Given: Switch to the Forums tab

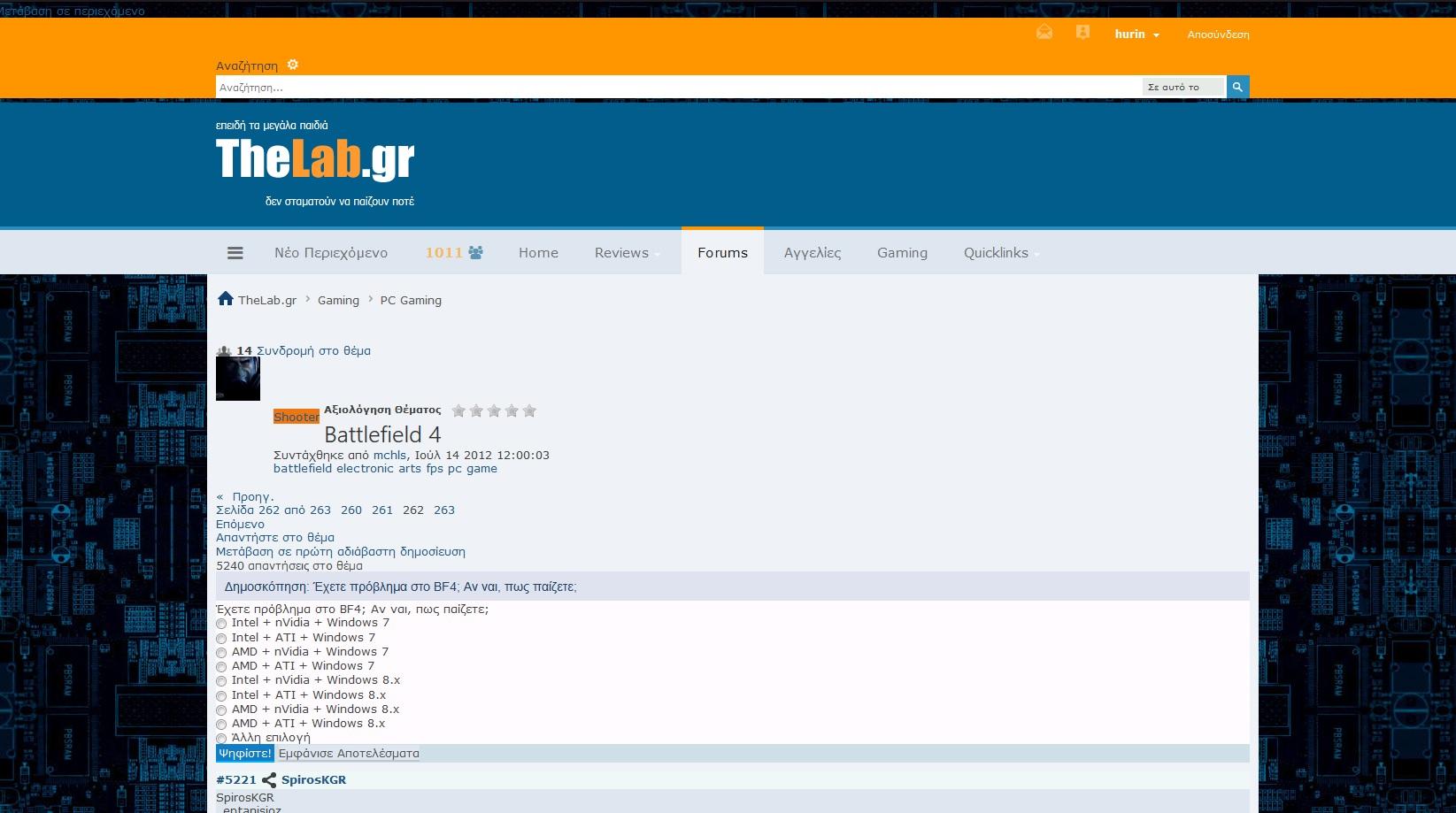Looking at the screenshot, I should click(722, 253).
